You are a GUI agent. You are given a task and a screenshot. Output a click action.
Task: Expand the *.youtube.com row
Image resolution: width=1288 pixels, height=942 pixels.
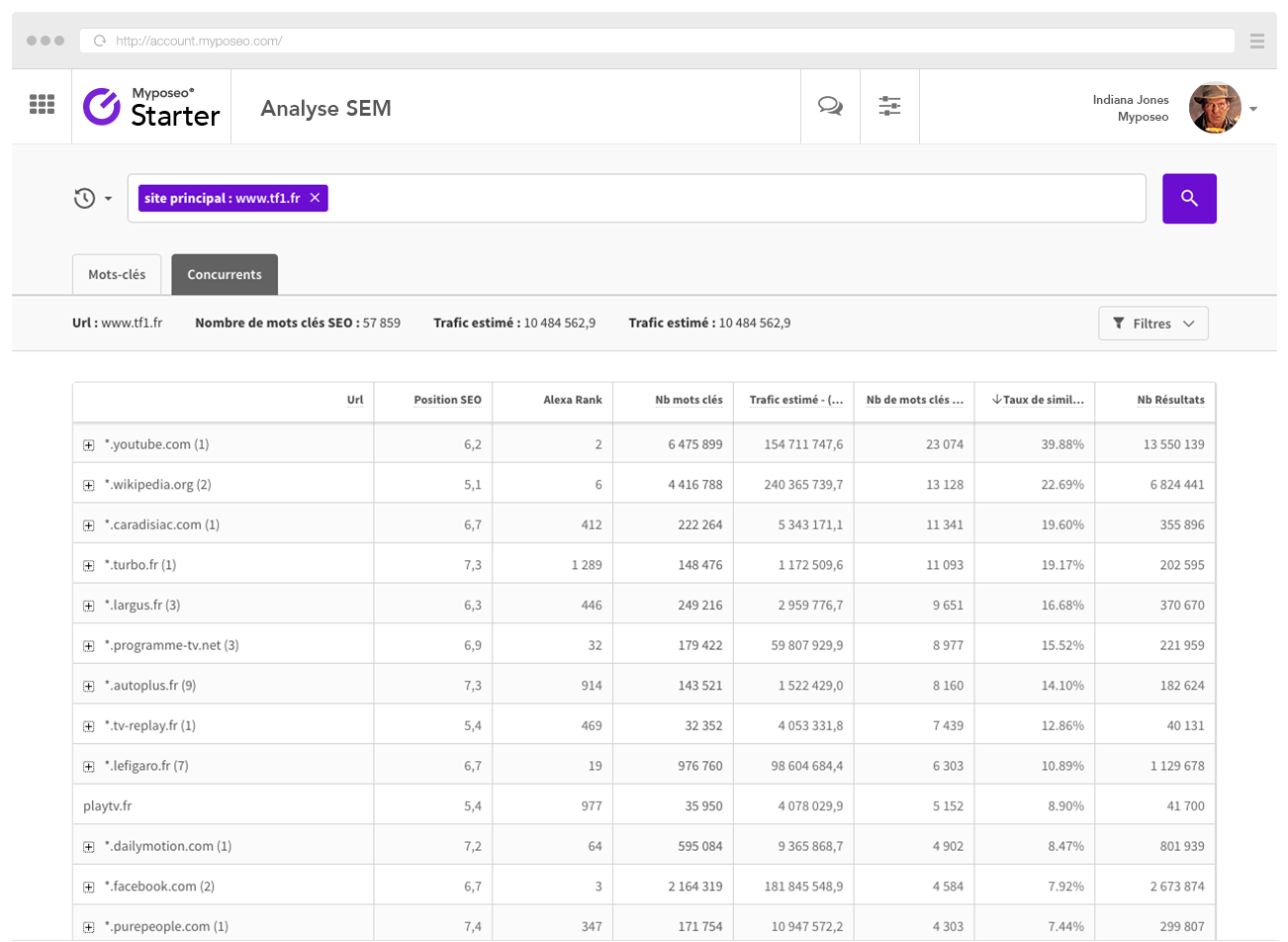click(89, 445)
